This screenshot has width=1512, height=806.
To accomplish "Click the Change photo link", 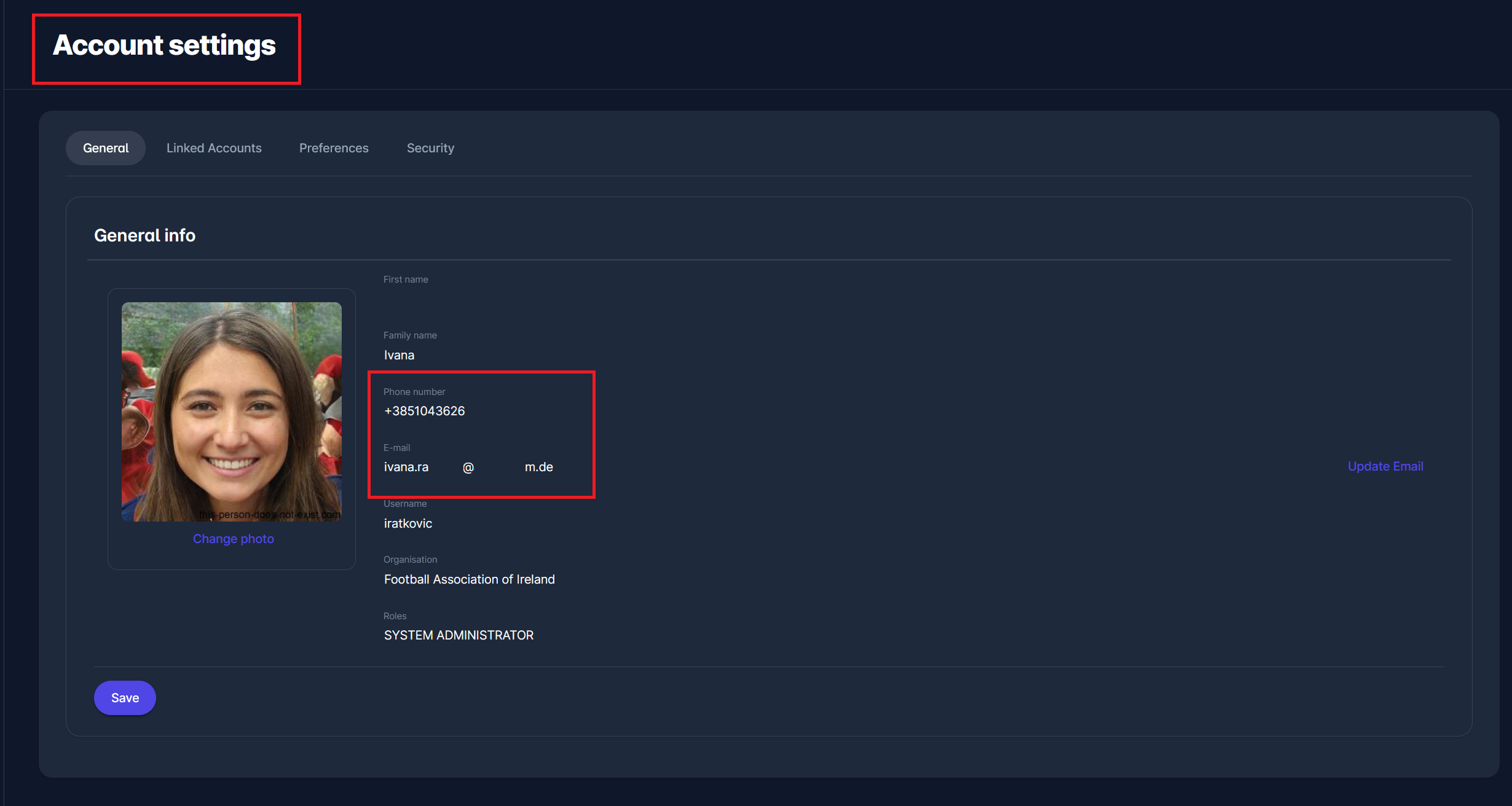I will point(233,539).
